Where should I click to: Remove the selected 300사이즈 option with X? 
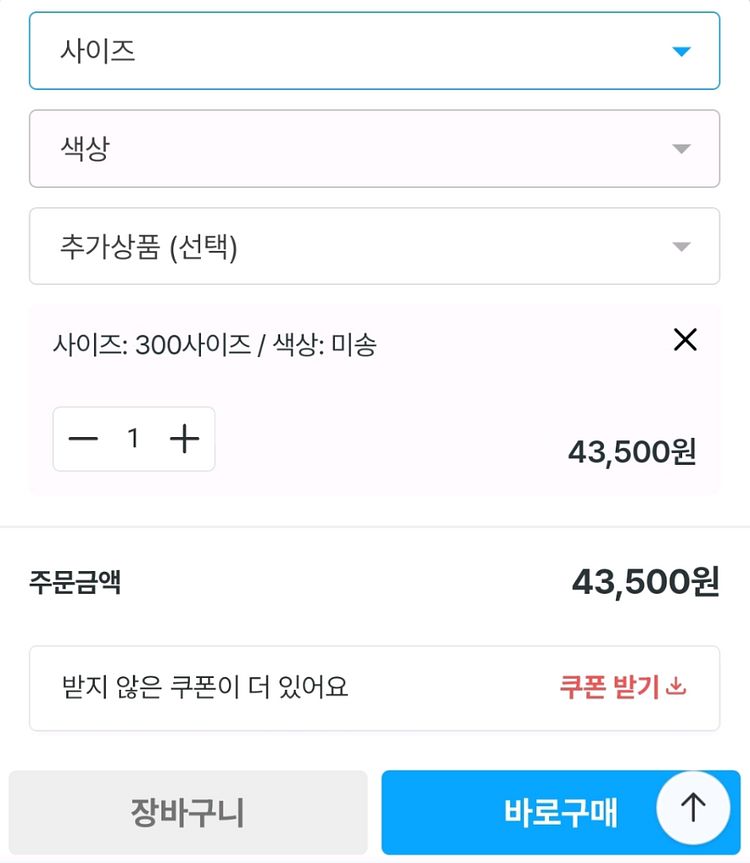click(x=685, y=340)
